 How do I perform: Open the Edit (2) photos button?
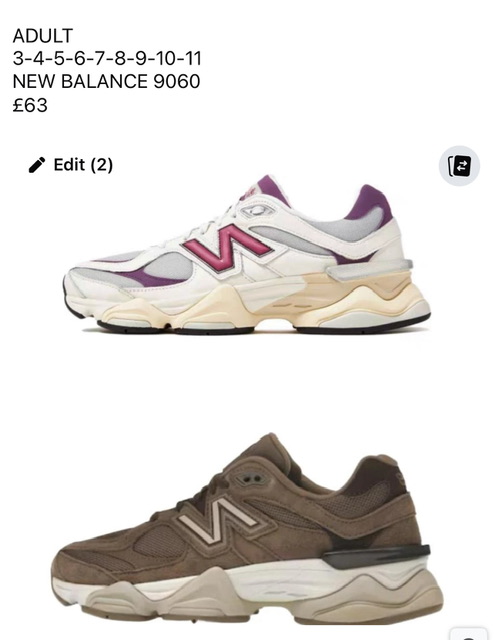click(x=71, y=165)
